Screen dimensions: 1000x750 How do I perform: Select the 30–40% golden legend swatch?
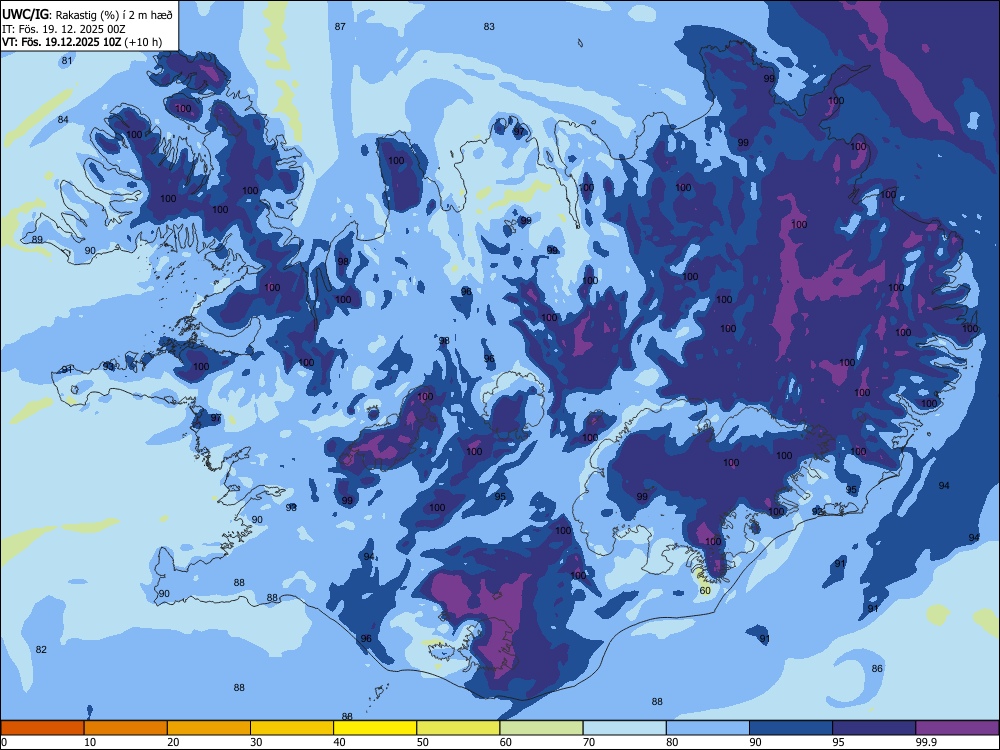[x=292, y=728]
